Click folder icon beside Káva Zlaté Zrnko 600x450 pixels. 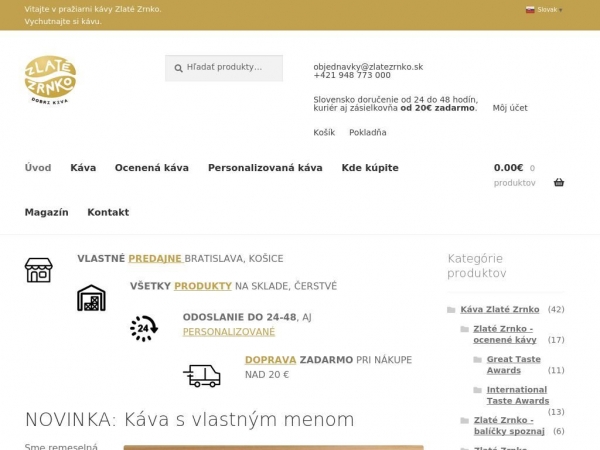(451, 310)
